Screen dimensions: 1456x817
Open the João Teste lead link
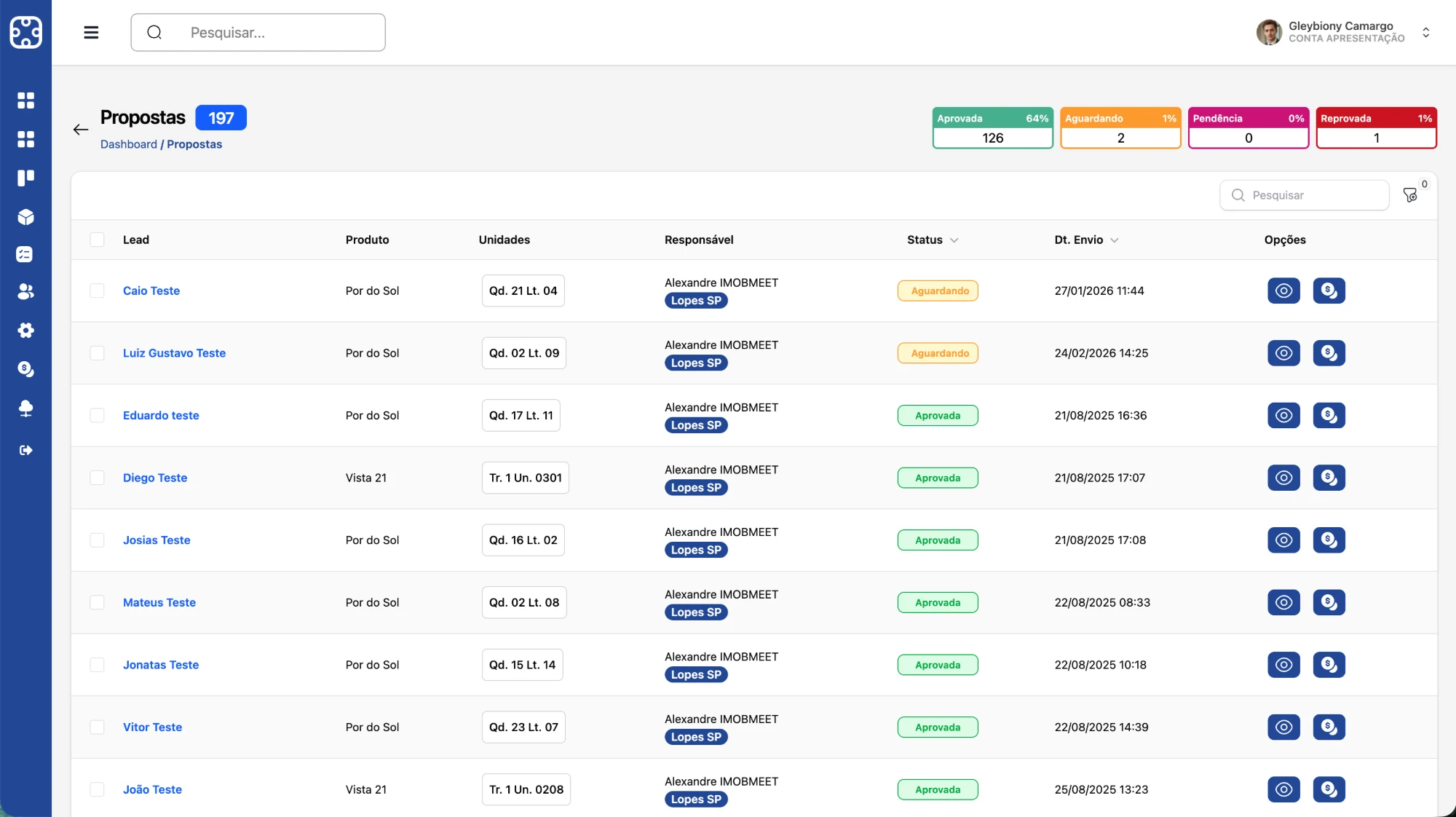point(152,789)
